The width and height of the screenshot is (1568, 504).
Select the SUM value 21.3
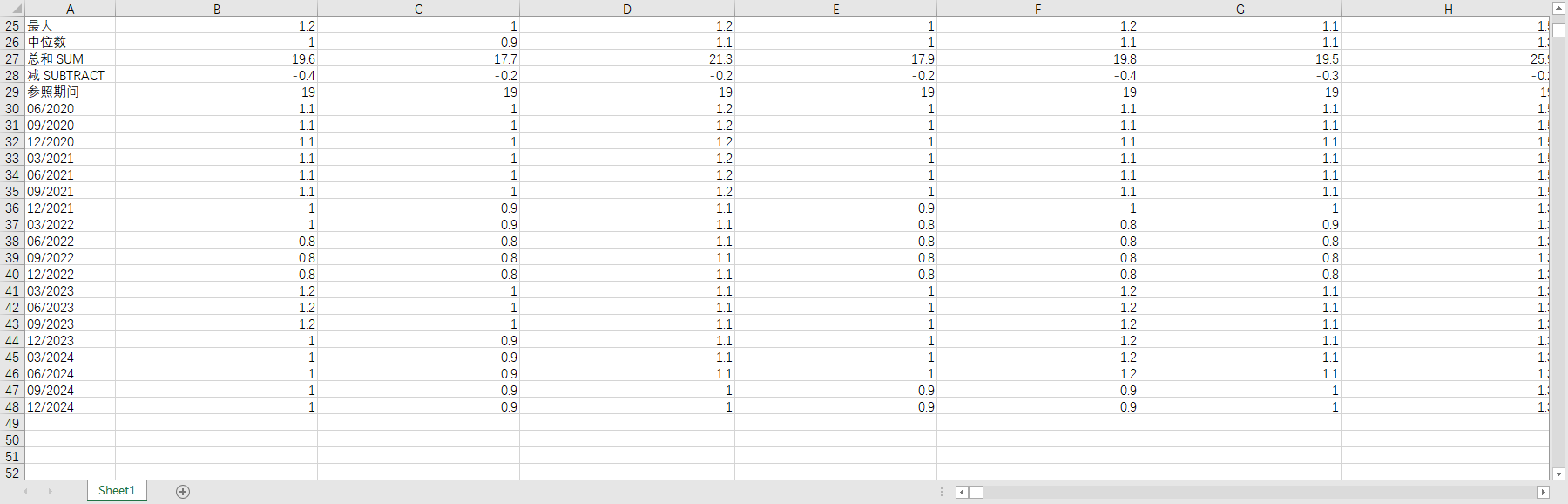pyautogui.click(x=627, y=59)
